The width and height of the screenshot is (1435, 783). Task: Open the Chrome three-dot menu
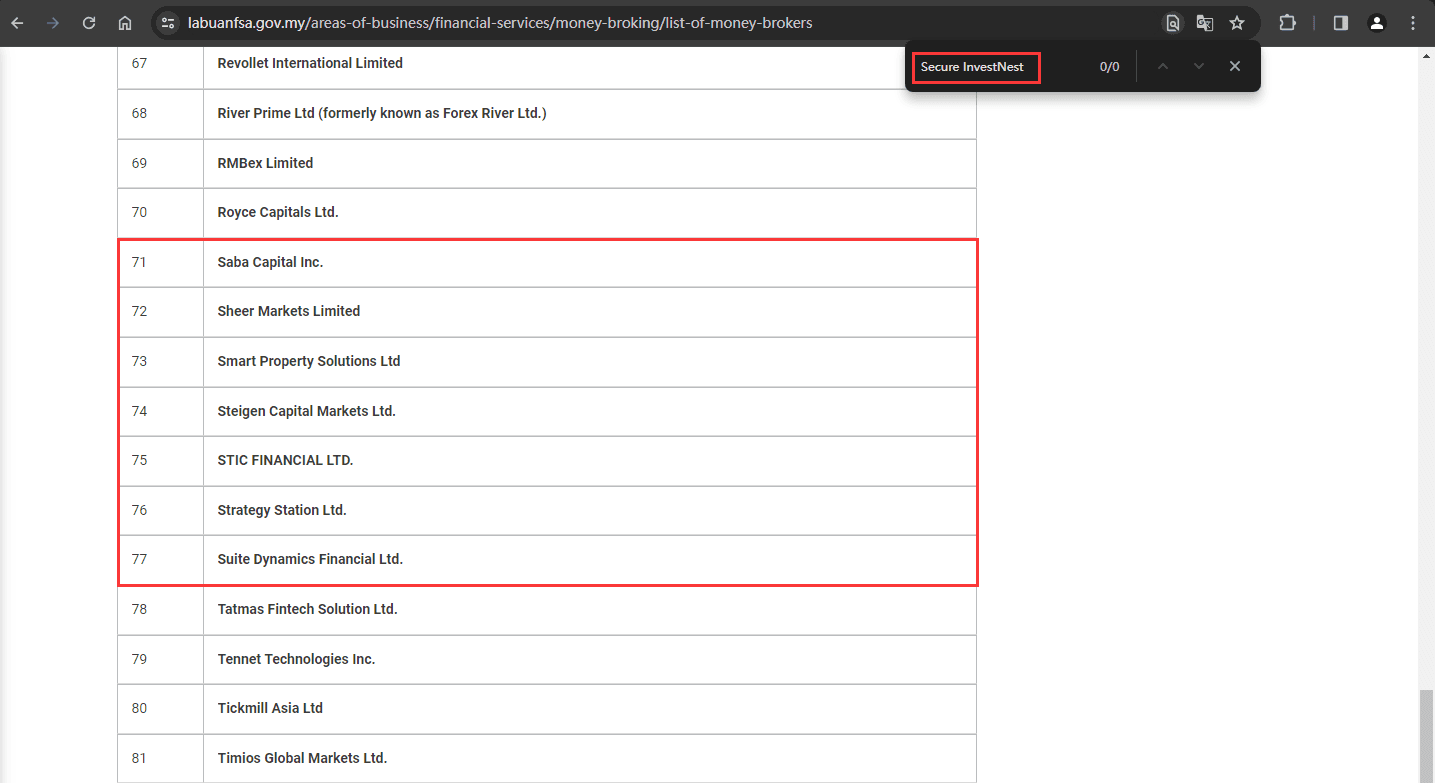coord(1411,22)
